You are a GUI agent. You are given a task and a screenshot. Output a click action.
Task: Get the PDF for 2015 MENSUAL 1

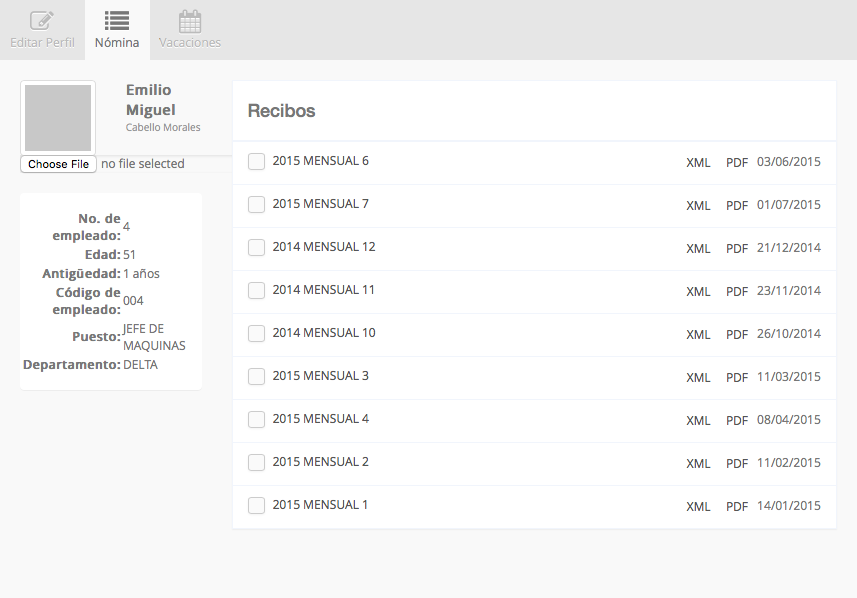click(737, 507)
